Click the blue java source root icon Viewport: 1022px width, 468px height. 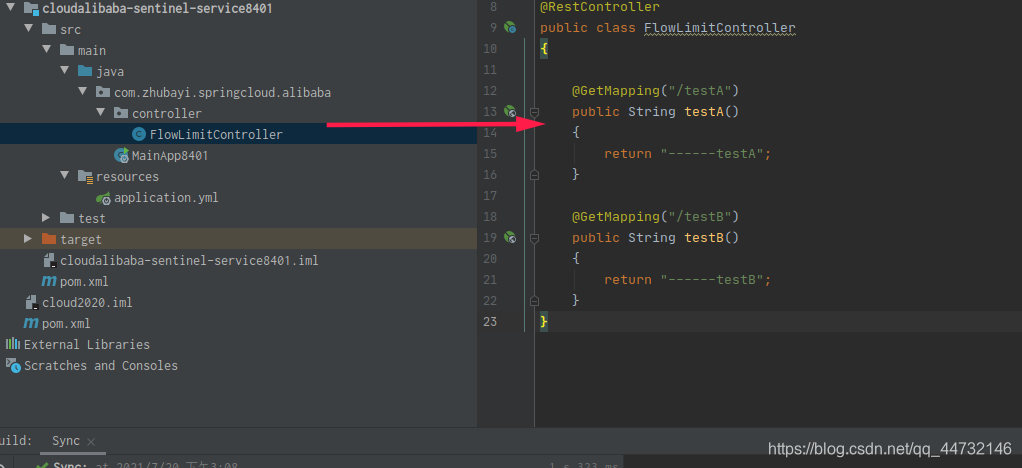(x=85, y=71)
